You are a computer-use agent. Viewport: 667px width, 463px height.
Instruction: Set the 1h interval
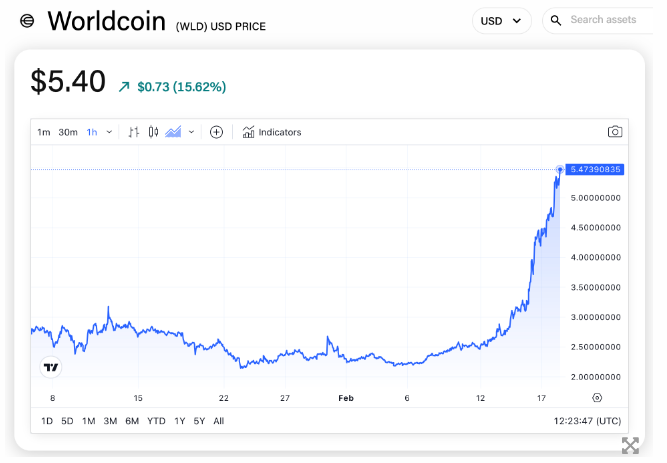(92, 132)
